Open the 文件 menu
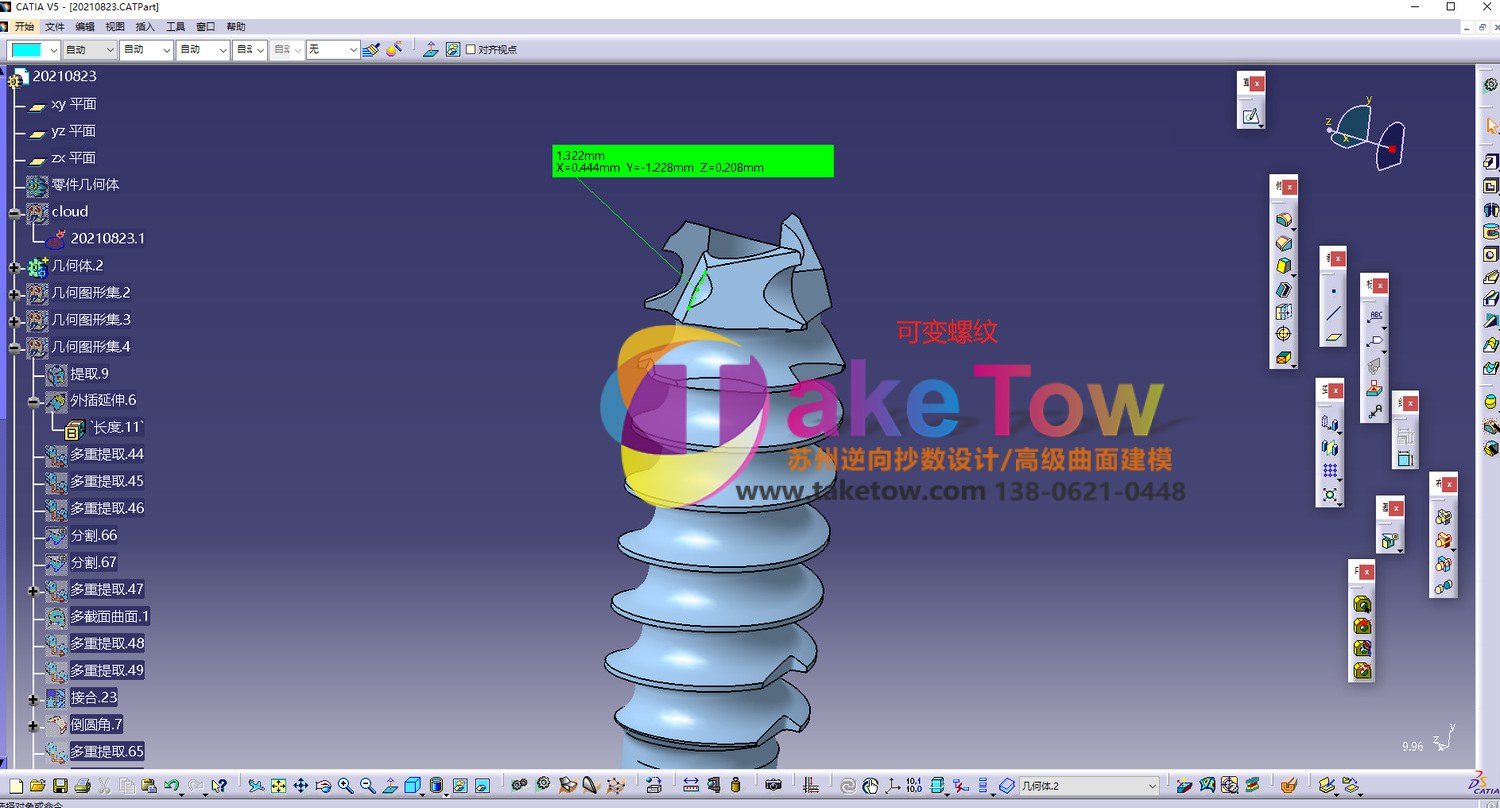The height and width of the screenshot is (808, 1500). (55, 27)
